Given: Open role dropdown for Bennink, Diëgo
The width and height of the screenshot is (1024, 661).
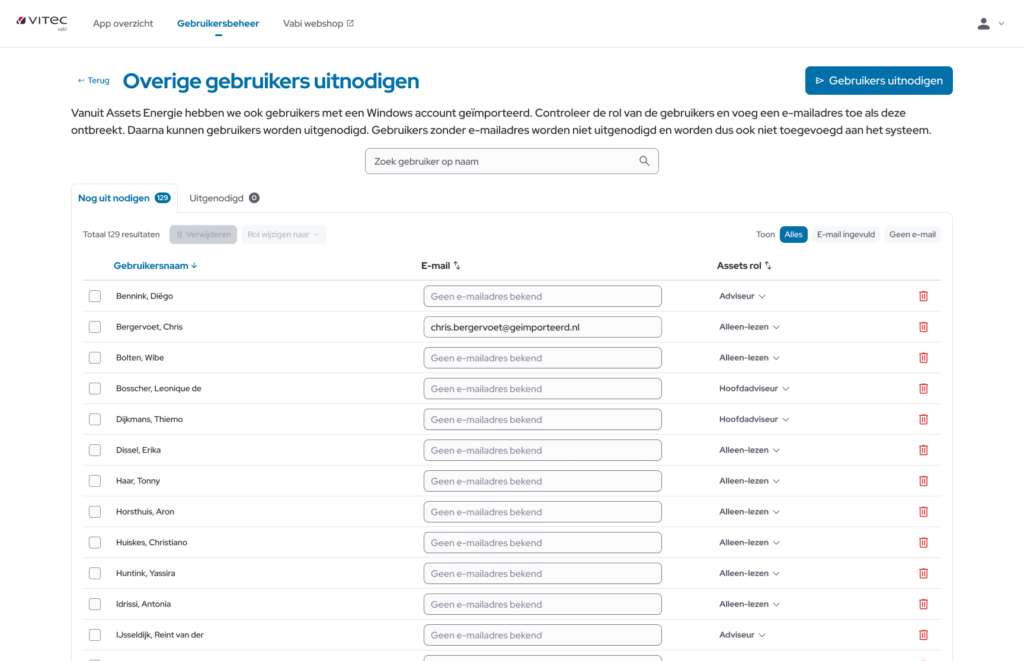Looking at the screenshot, I should (742, 296).
